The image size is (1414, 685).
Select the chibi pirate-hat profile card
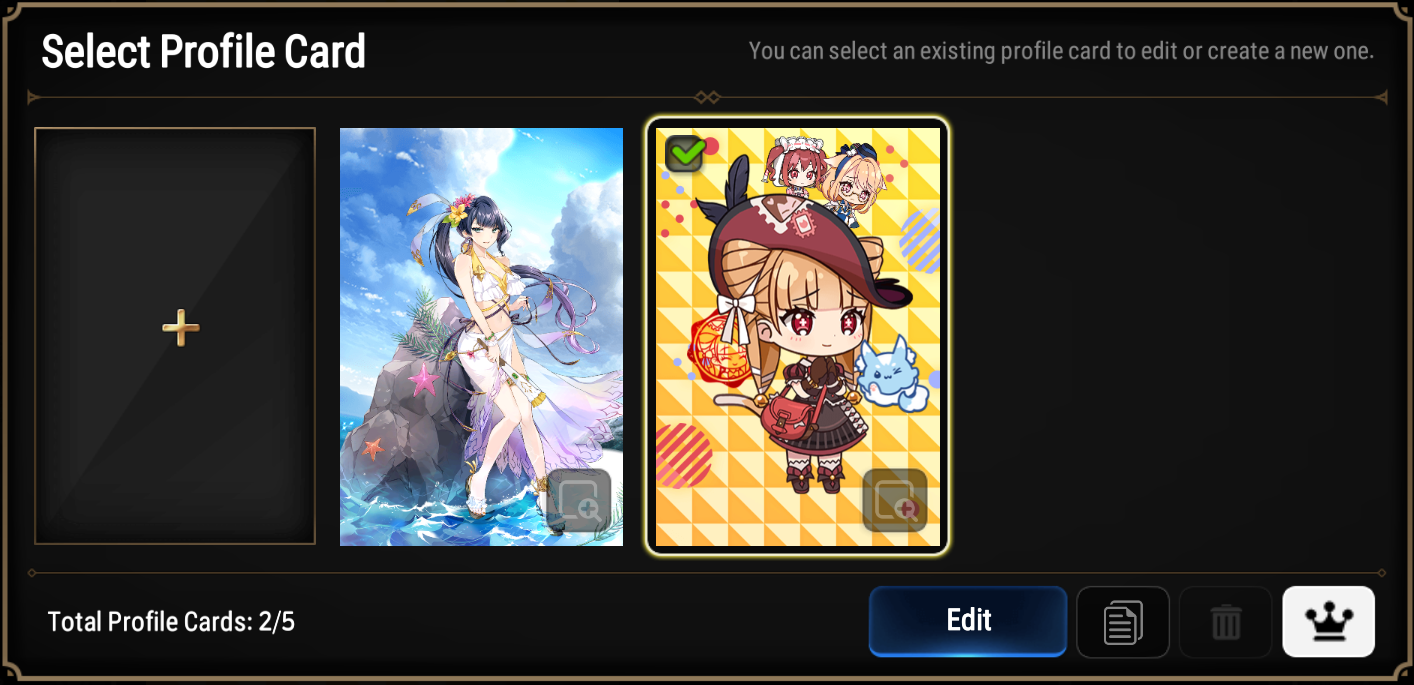pyautogui.click(x=798, y=337)
